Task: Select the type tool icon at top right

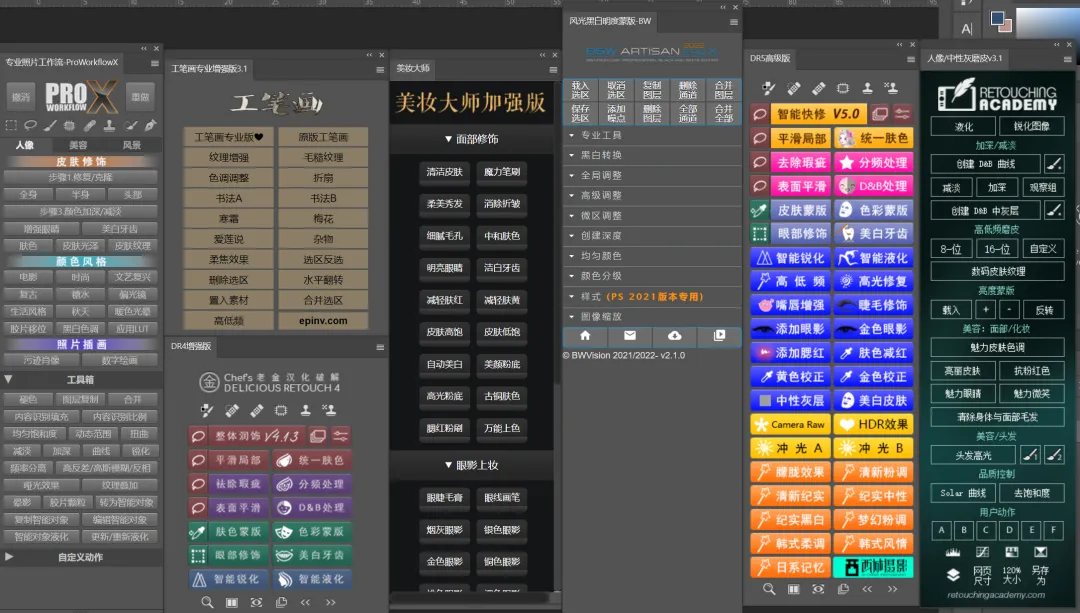Action: pos(967,29)
